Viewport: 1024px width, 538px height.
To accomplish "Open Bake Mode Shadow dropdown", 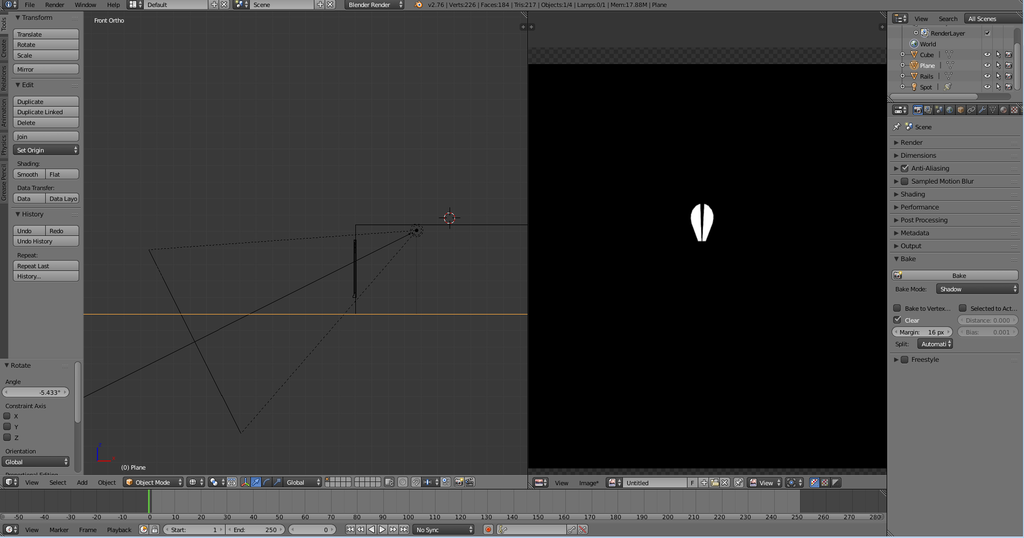I will (977, 289).
